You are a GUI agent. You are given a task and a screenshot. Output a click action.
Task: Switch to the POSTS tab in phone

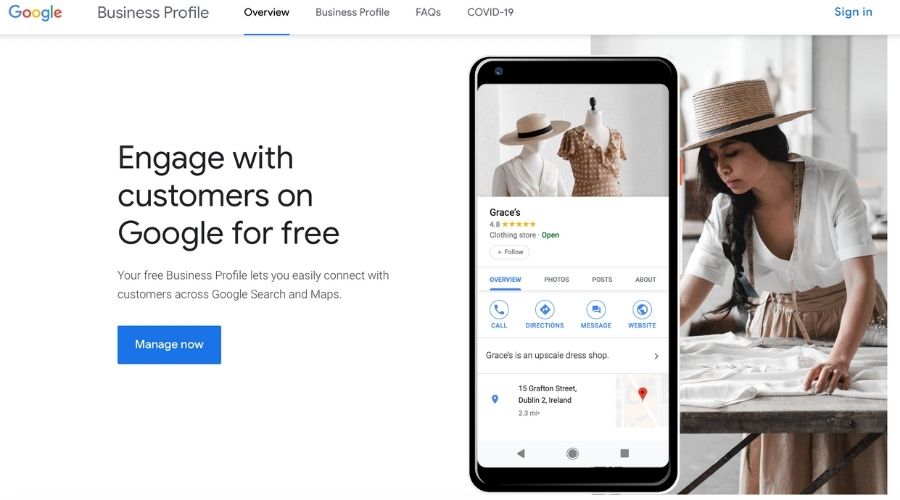point(602,280)
